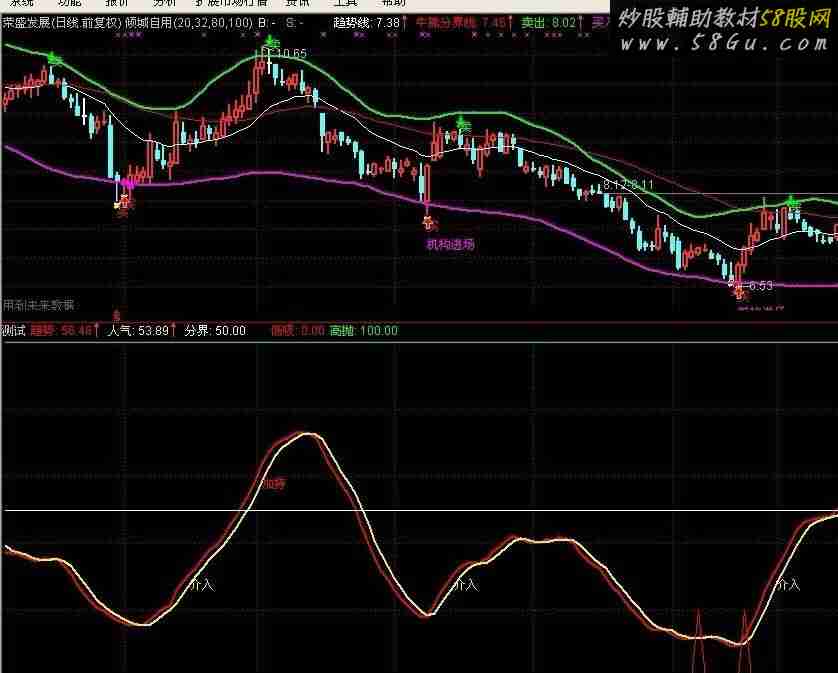Click the 机构进场 signal label
This screenshot has width=838, height=673.
point(450,243)
